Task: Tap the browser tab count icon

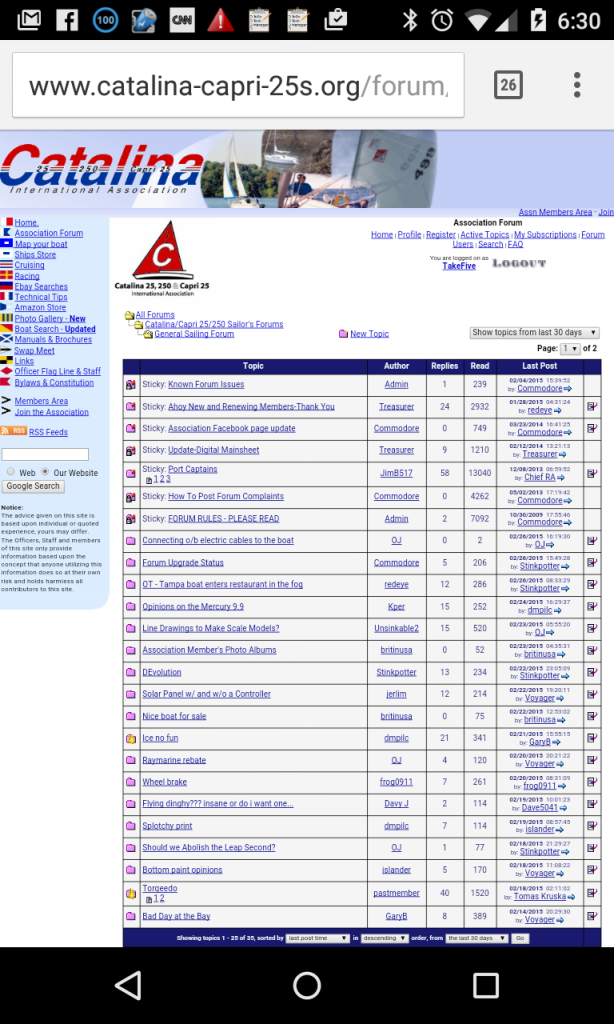Action: [508, 85]
